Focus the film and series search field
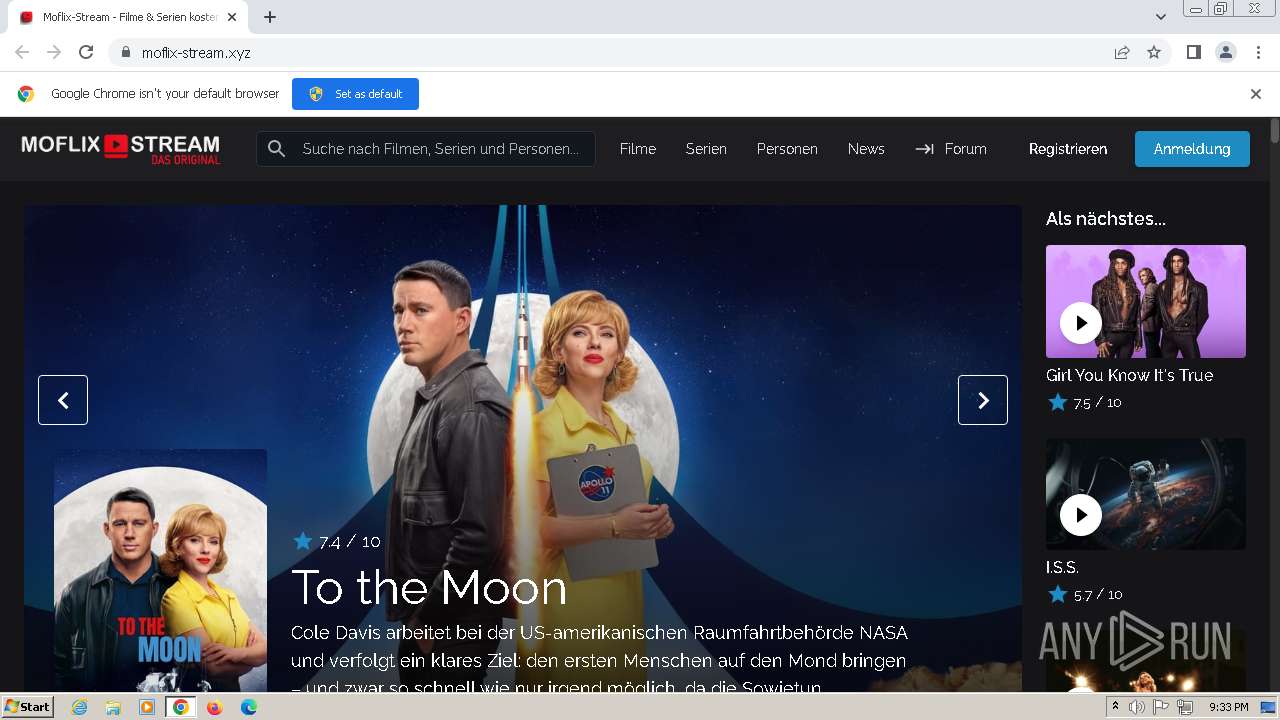The width and height of the screenshot is (1280, 720). pos(426,149)
